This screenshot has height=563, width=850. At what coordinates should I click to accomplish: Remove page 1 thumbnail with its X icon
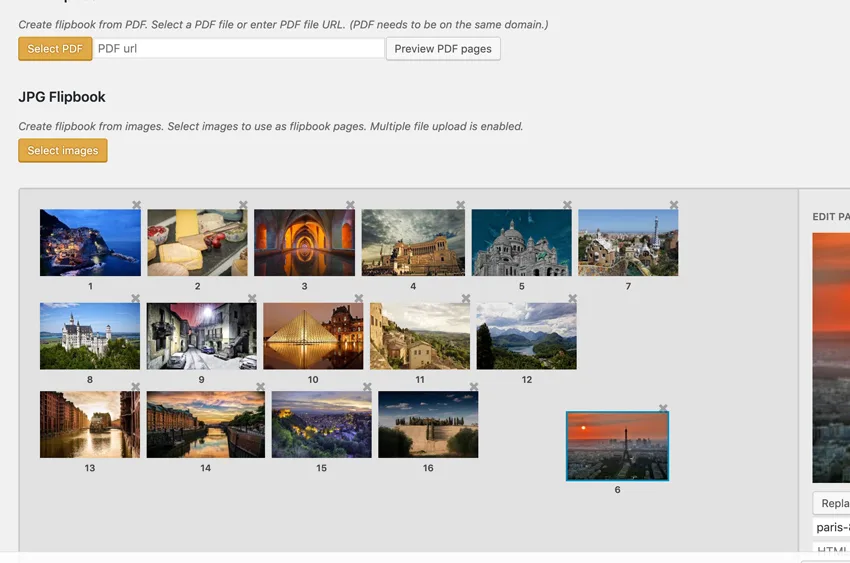pos(137,205)
